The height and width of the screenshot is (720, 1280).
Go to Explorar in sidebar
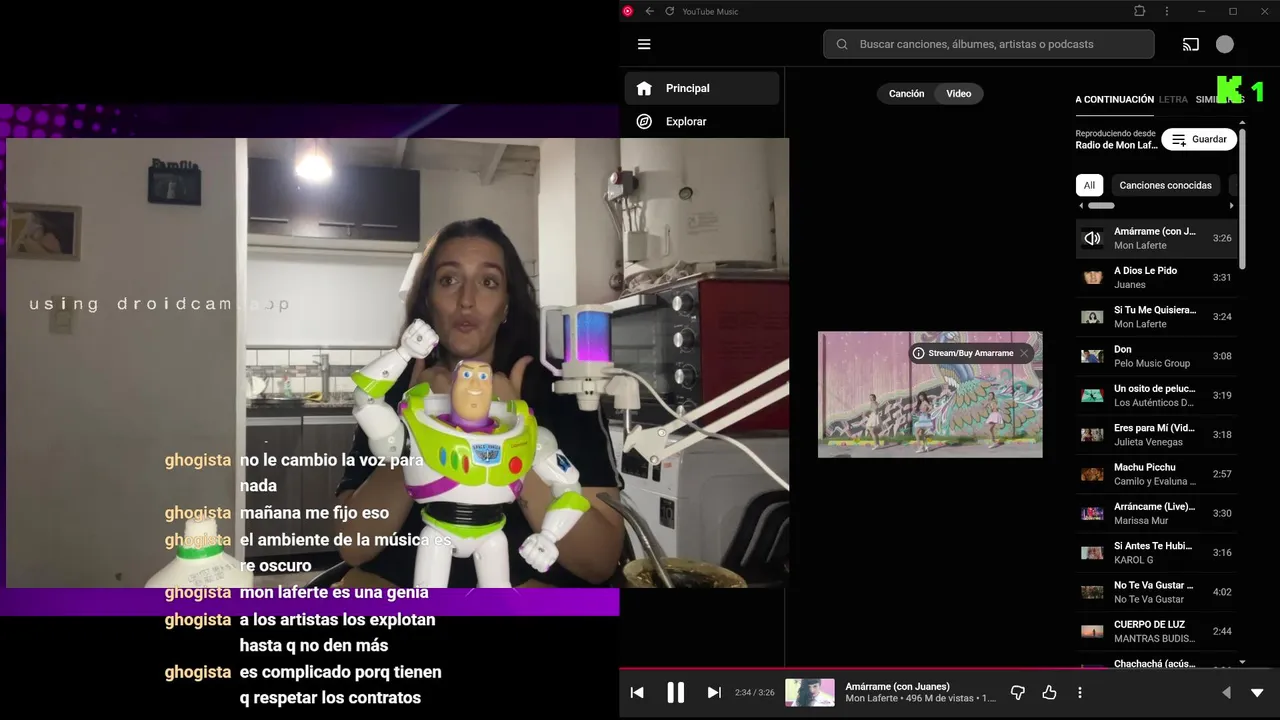tap(702, 121)
